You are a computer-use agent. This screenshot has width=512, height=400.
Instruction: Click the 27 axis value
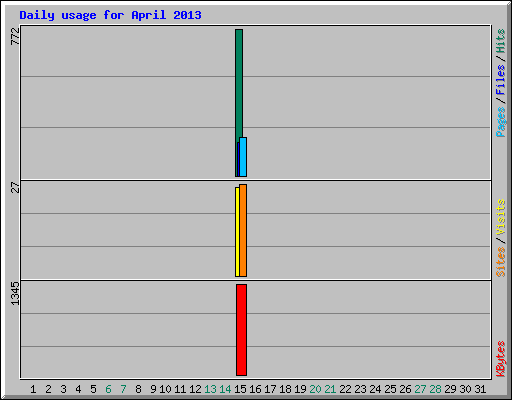point(15,187)
